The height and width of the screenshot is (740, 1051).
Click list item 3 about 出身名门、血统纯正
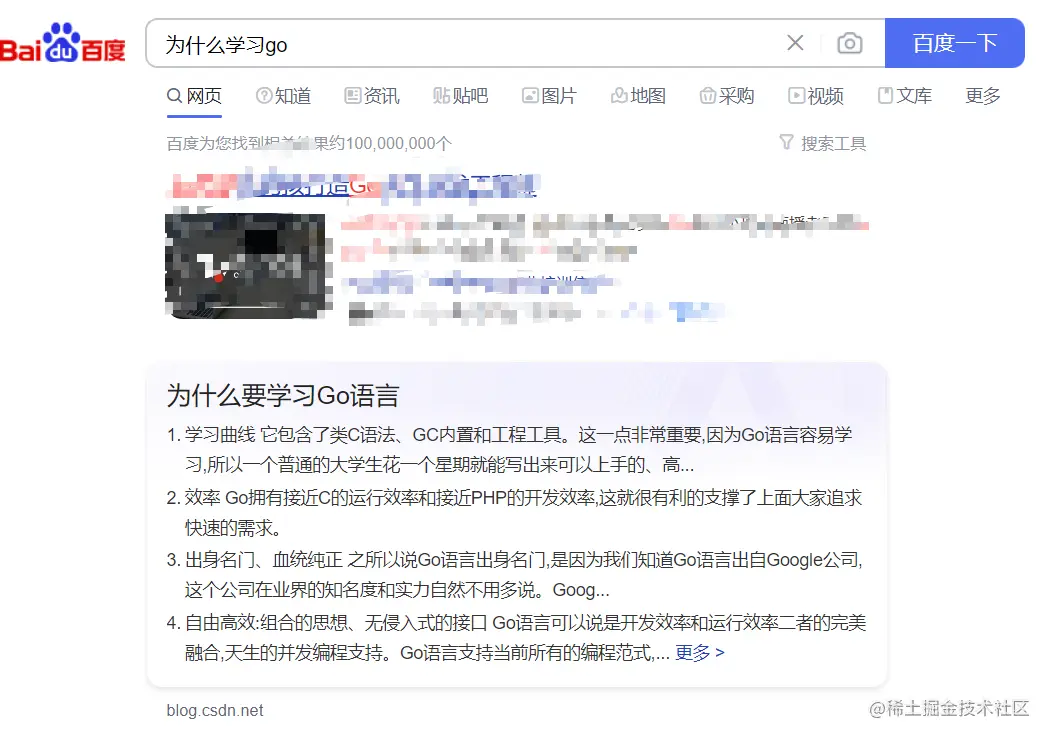(516, 575)
